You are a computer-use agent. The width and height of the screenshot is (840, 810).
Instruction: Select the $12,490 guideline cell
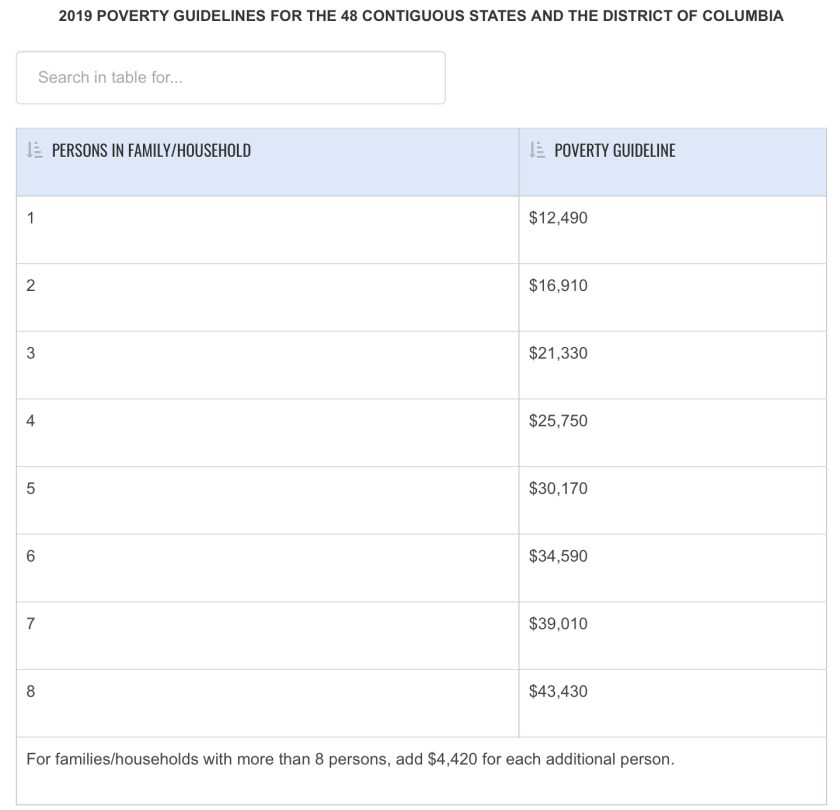coord(558,218)
